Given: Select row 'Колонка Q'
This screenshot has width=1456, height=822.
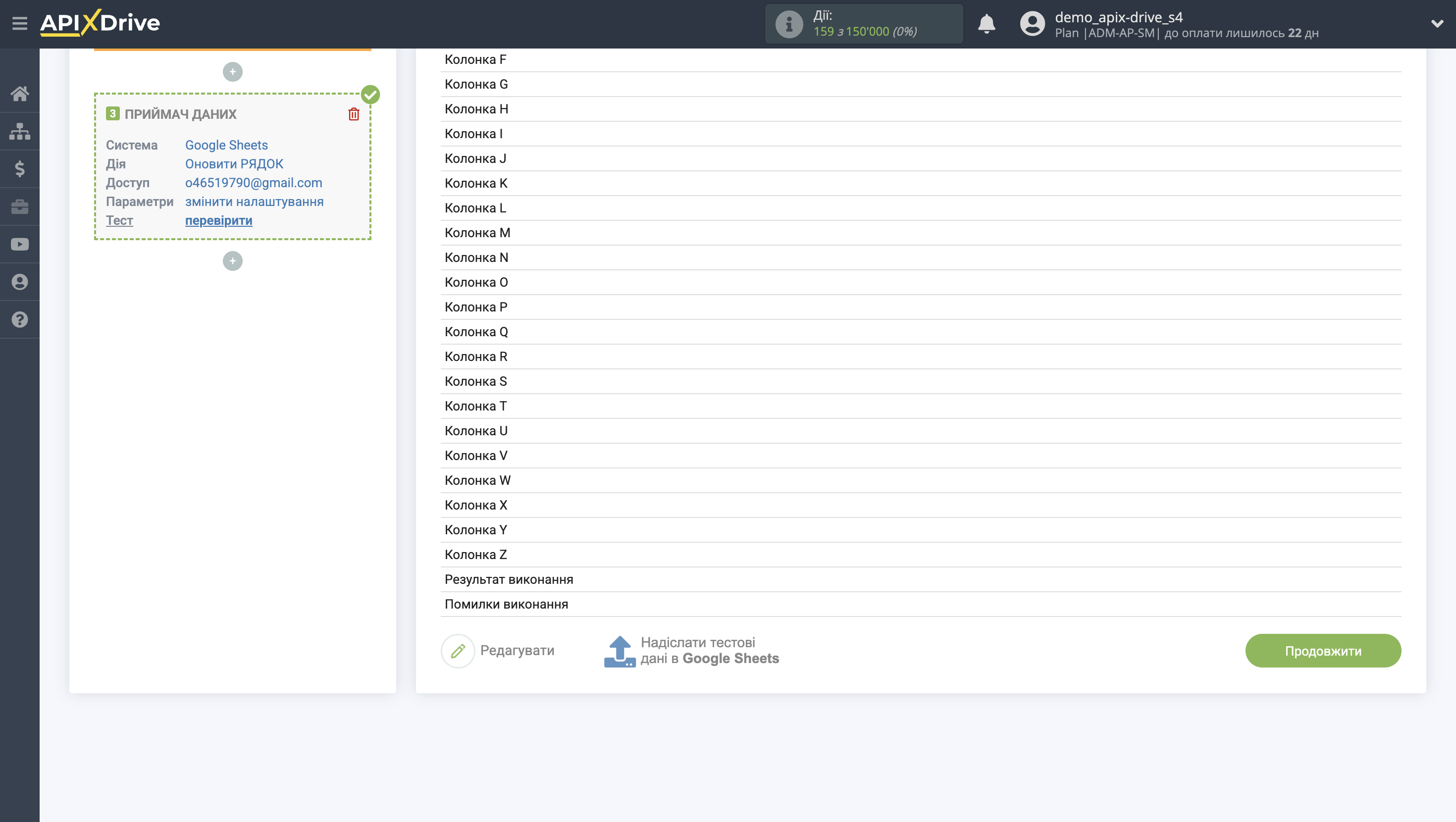Looking at the screenshot, I should pyautogui.click(x=921, y=332).
